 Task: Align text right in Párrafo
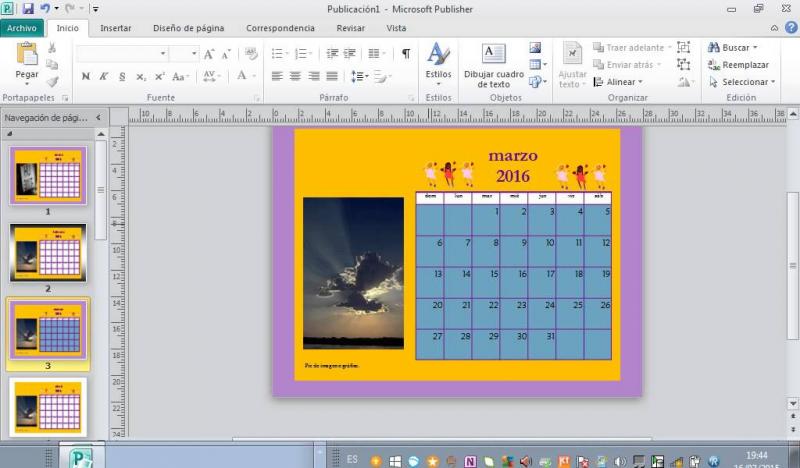[x=314, y=77]
